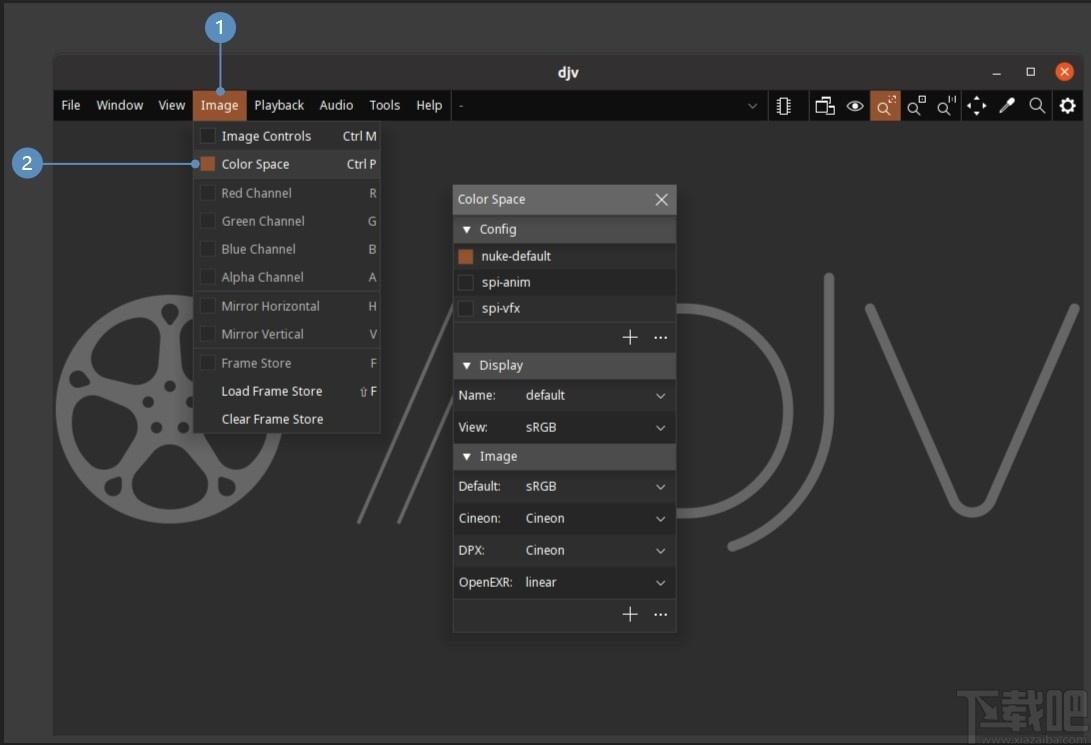
Task: Toggle the pan/move arrows tool
Action: [x=976, y=106]
